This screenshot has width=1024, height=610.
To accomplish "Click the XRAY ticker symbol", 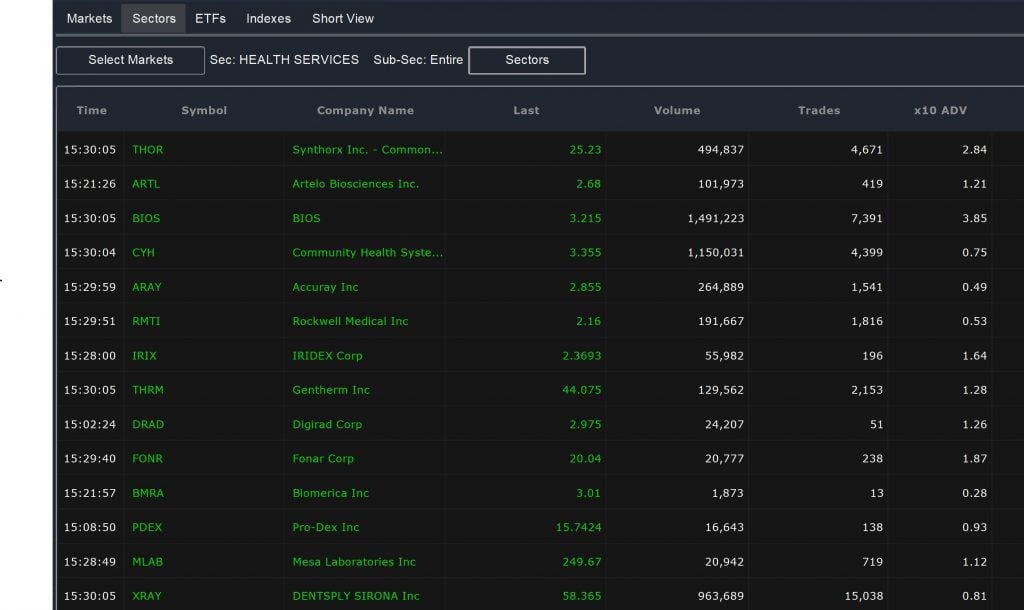I will point(147,596).
